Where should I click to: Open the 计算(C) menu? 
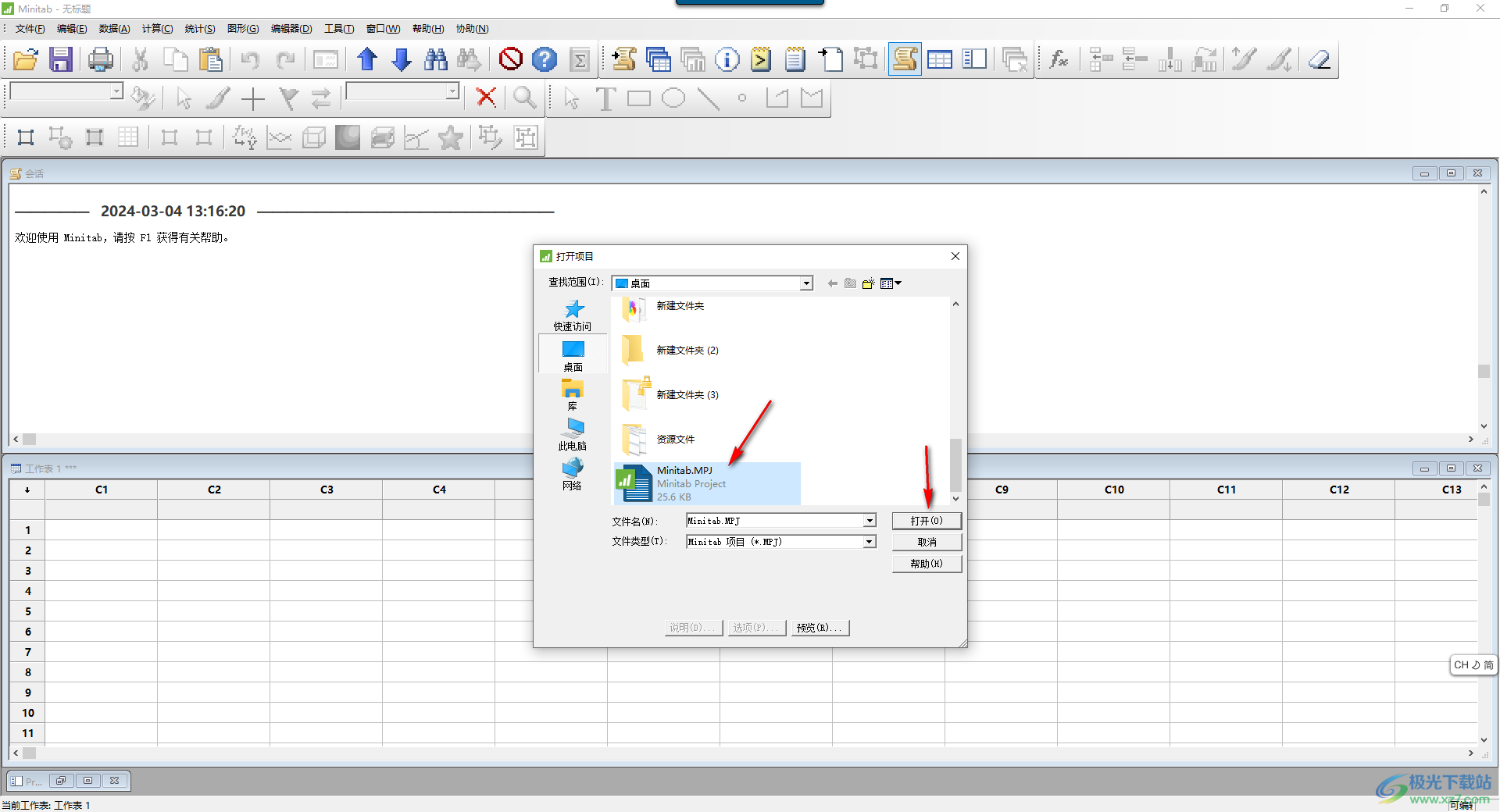pos(158,29)
